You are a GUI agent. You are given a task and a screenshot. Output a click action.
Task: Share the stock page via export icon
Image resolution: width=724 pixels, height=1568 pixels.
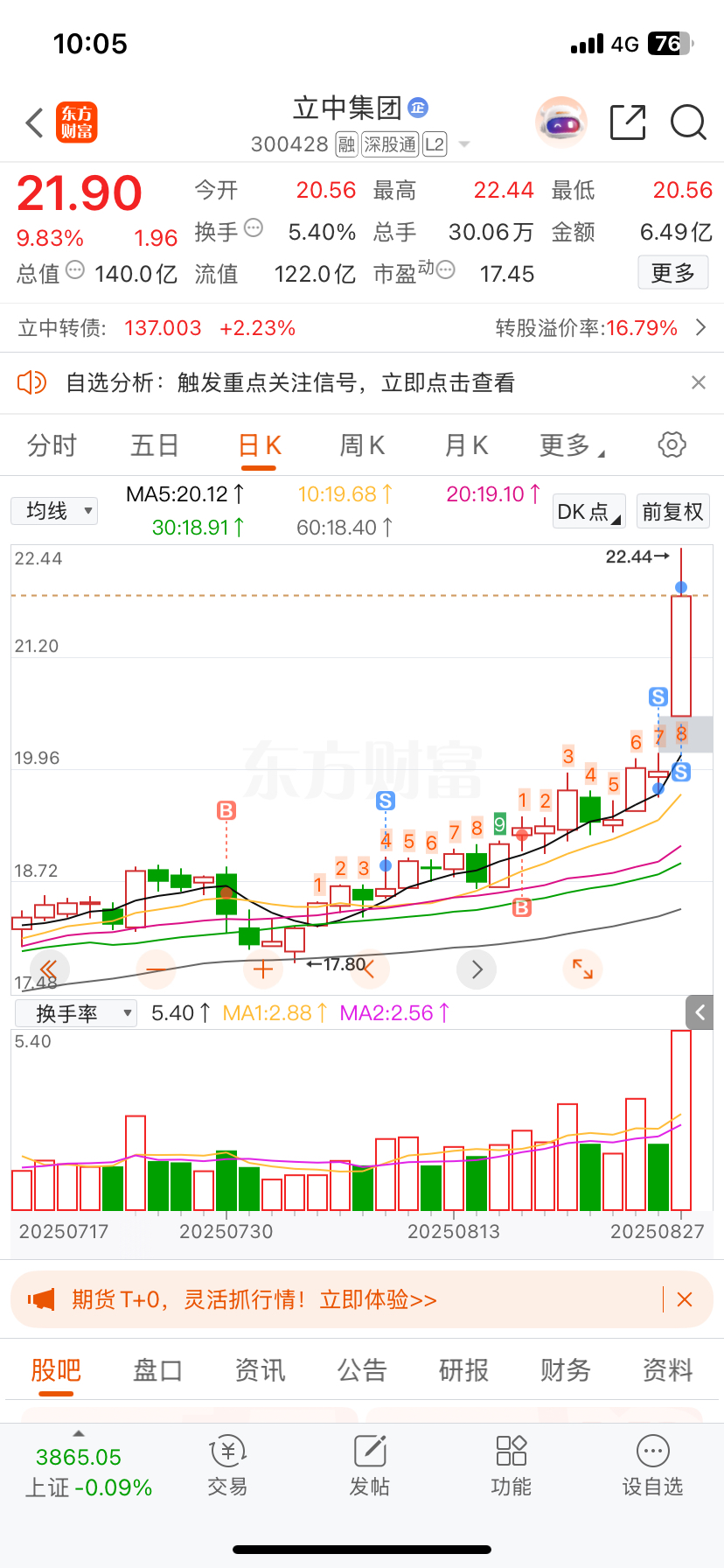click(628, 122)
